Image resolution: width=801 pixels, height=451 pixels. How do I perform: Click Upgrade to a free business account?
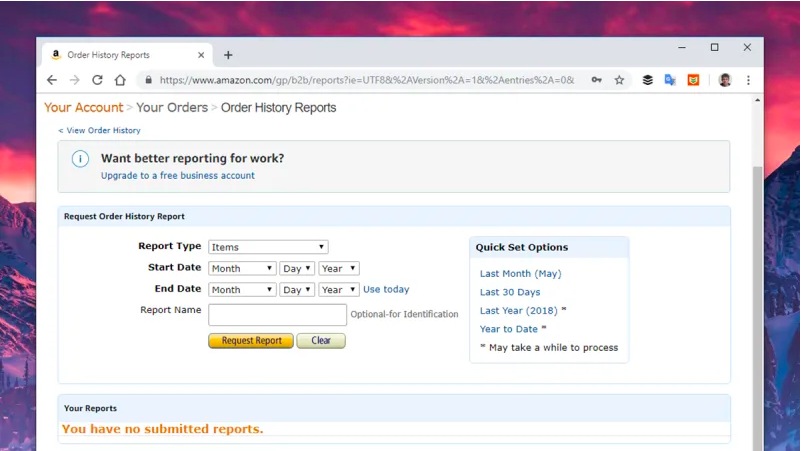(178, 176)
